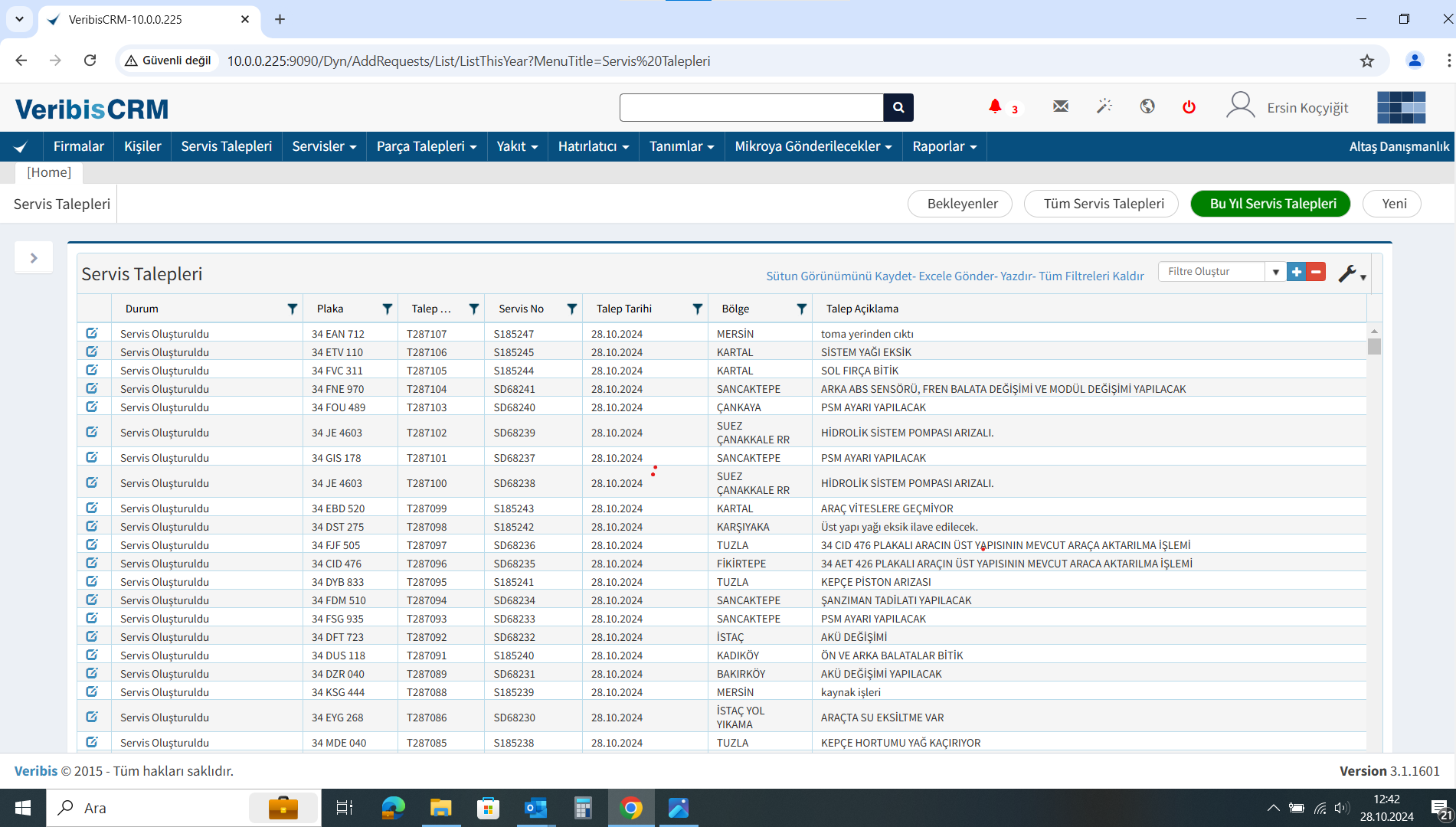
Task: Click the Veribis footer link
Action: point(35,771)
